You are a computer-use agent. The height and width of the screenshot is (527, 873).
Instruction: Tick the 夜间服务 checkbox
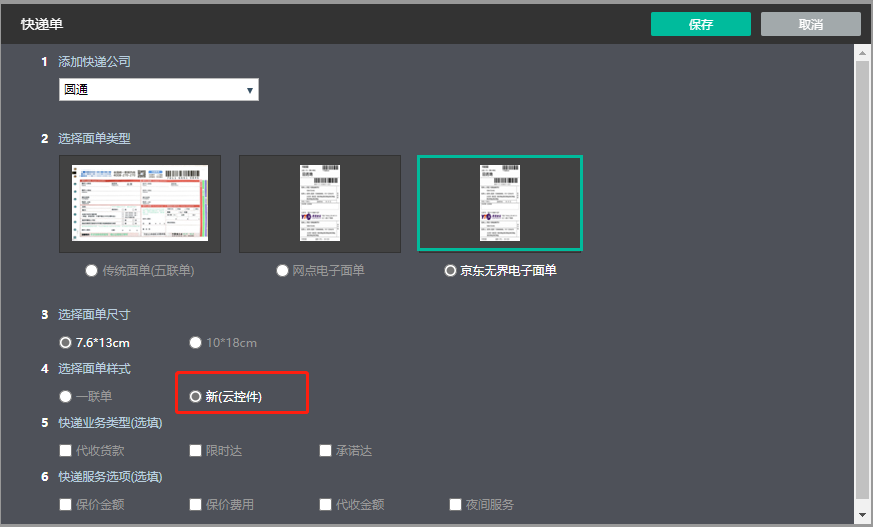click(455, 504)
